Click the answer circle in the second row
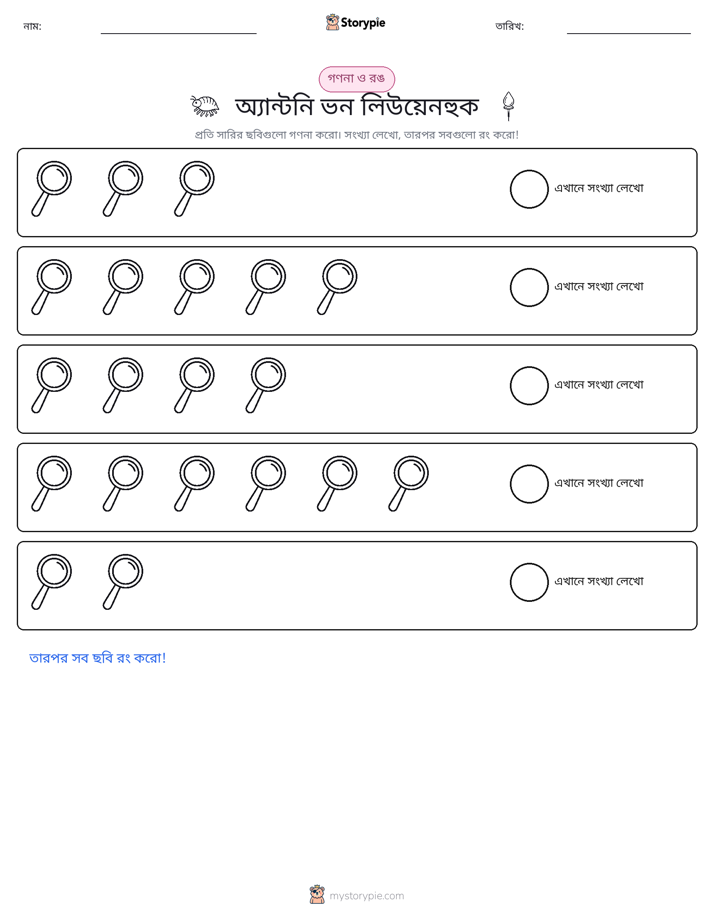The height and width of the screenshot is (924, 714). (x=529, y=288)
